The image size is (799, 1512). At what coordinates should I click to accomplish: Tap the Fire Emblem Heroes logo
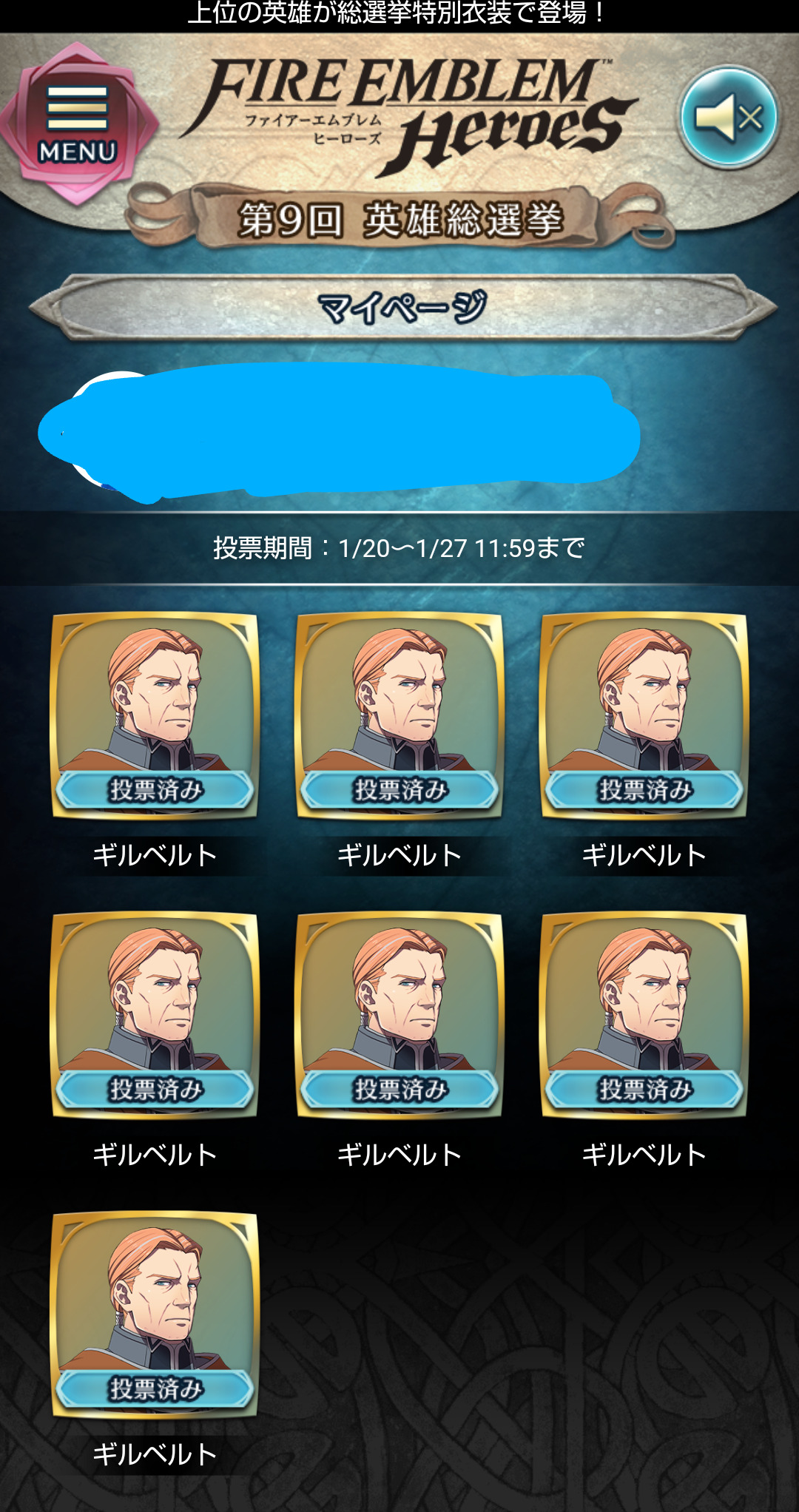pos(407,115)
